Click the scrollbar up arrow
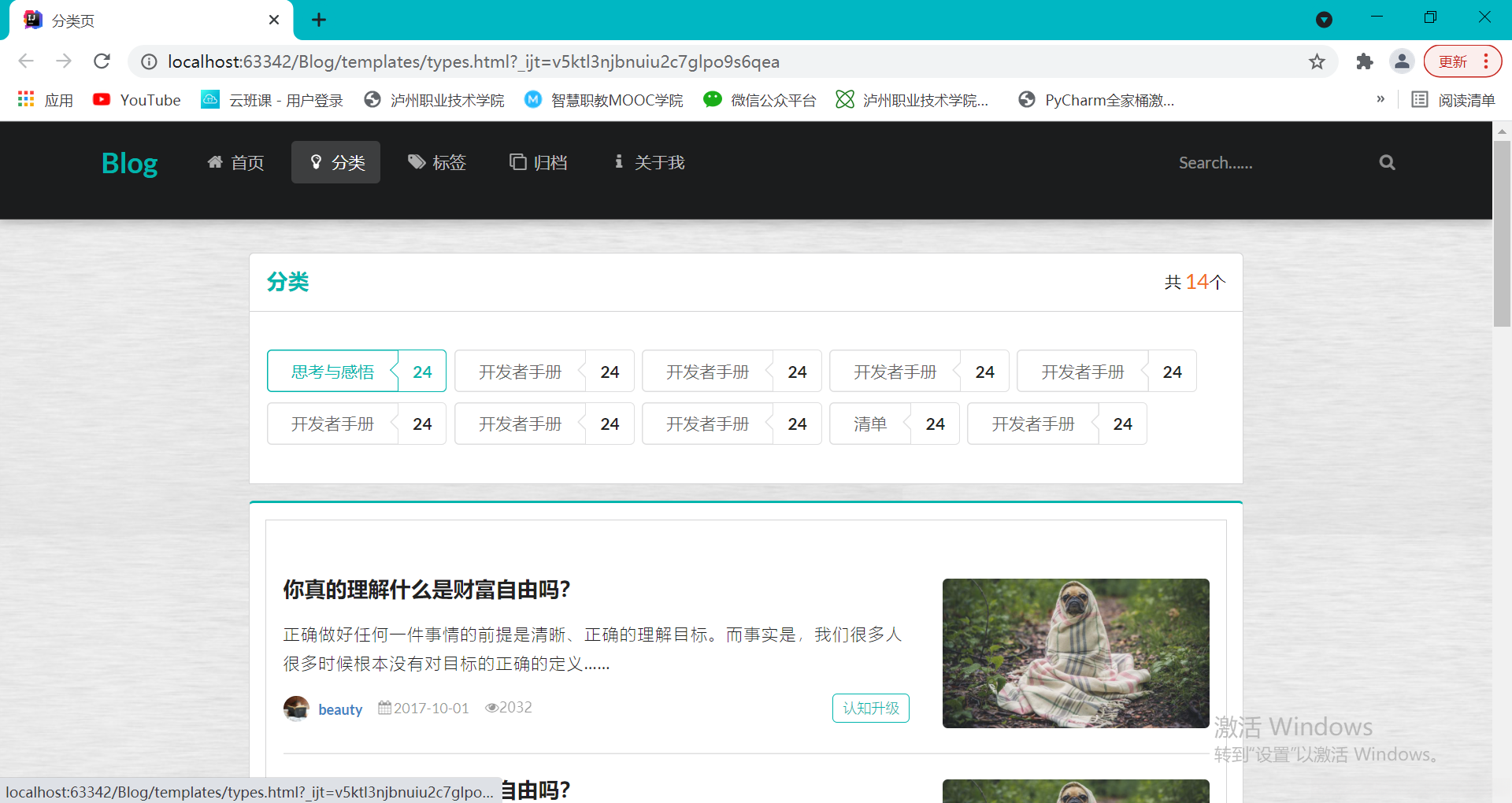1512x803 pixels. pyautogui.click(x=1502, y=131)
